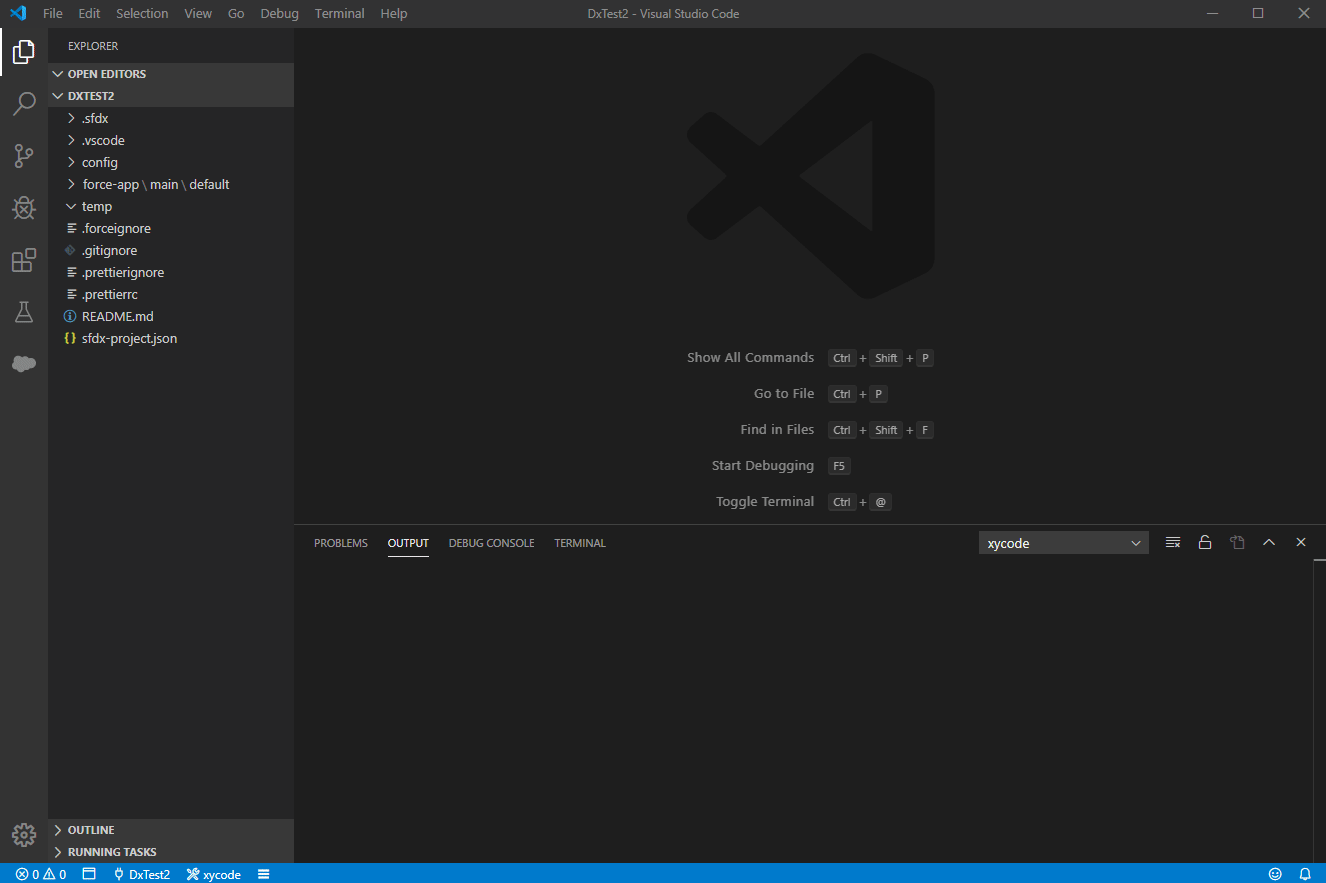Click the window icon in status bar

click(x=89, y=874)
